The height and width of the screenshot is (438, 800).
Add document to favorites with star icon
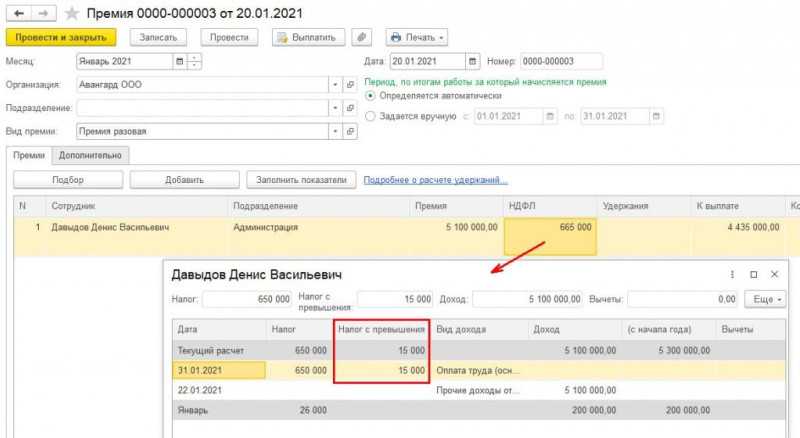(72, 13)
